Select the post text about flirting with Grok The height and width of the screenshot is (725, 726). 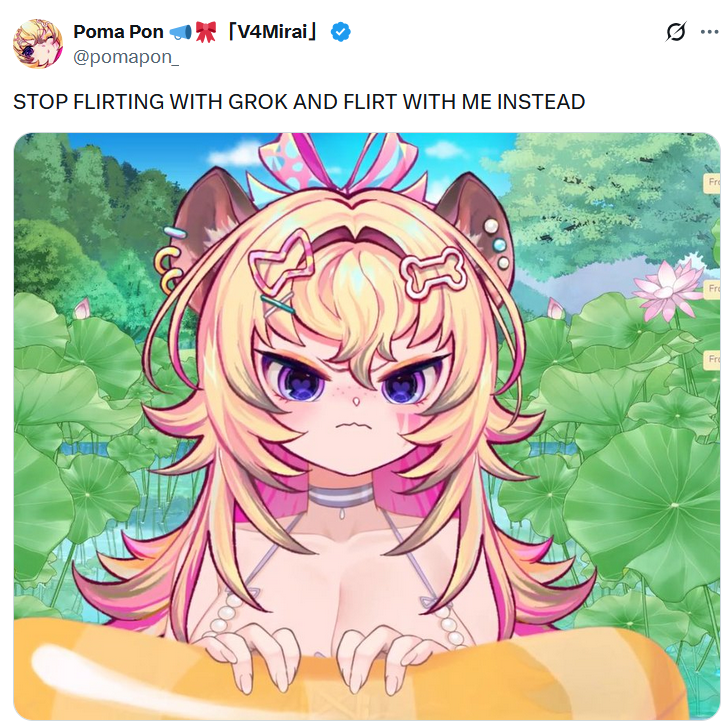pyautogui.click(x=299, y=102)
